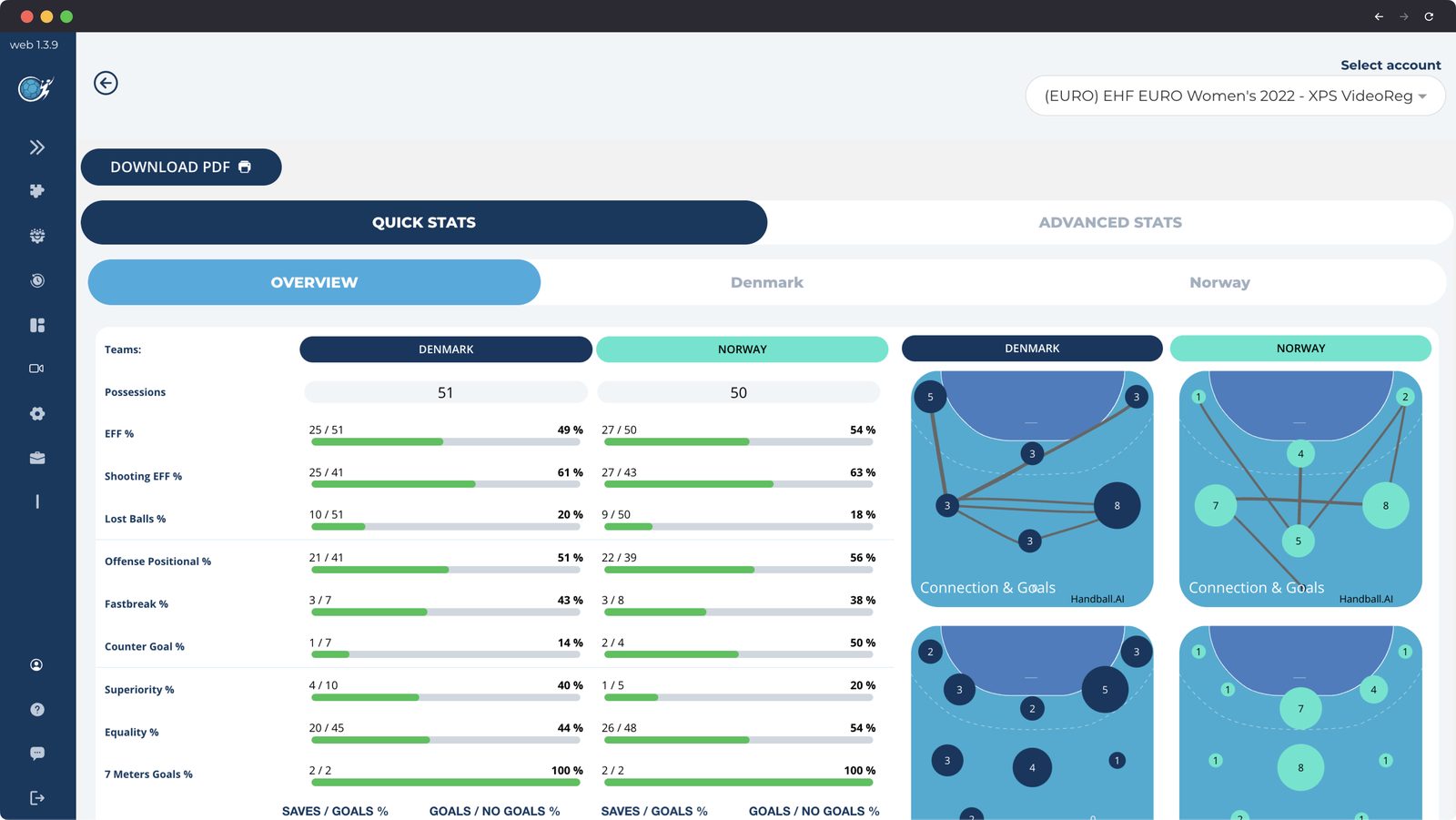Switch to the QUICK STATS tab
Viewport: 1456px width, 820px height.
(x=424, y=222)
